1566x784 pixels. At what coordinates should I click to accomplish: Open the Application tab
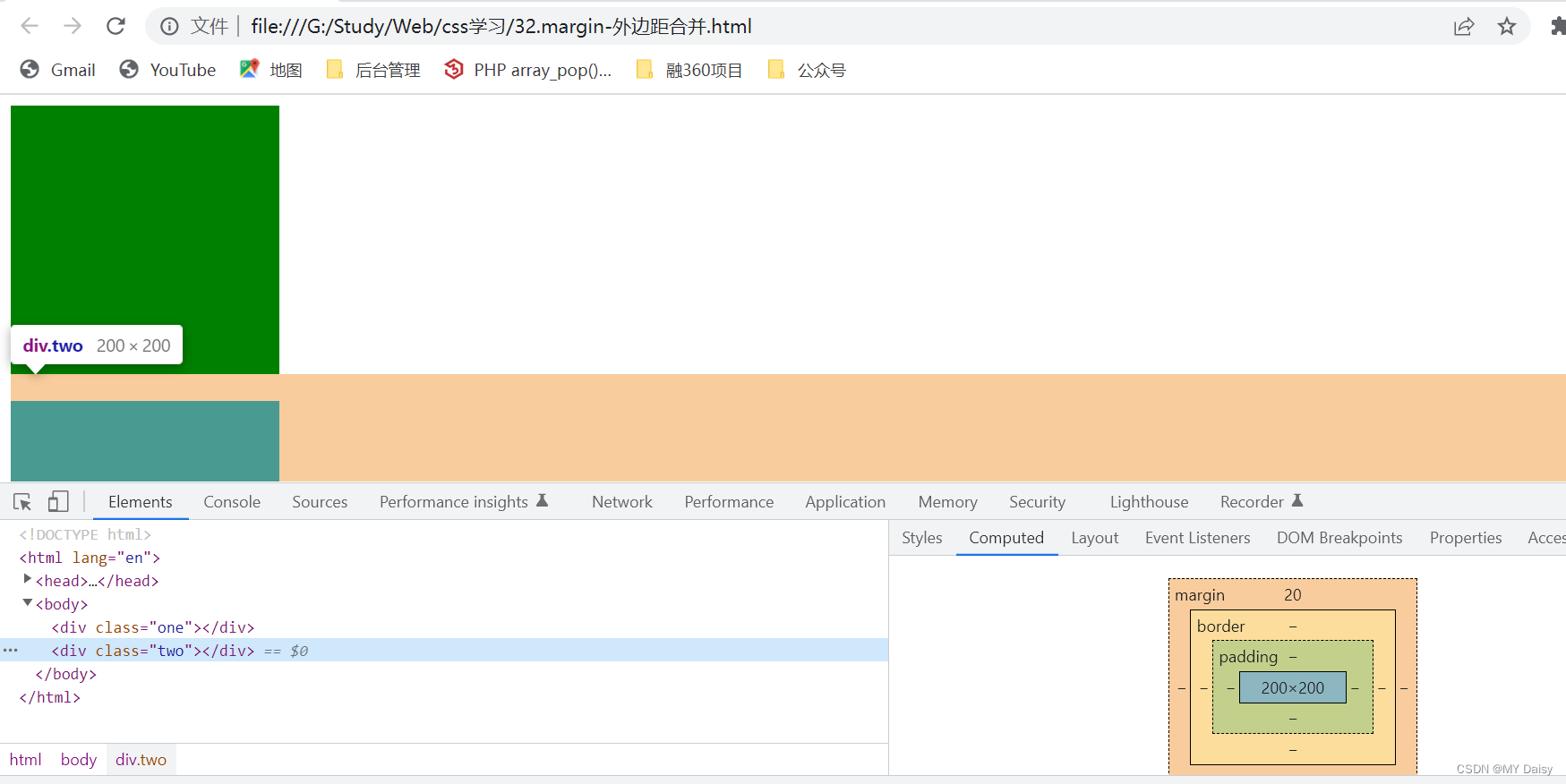845,502
